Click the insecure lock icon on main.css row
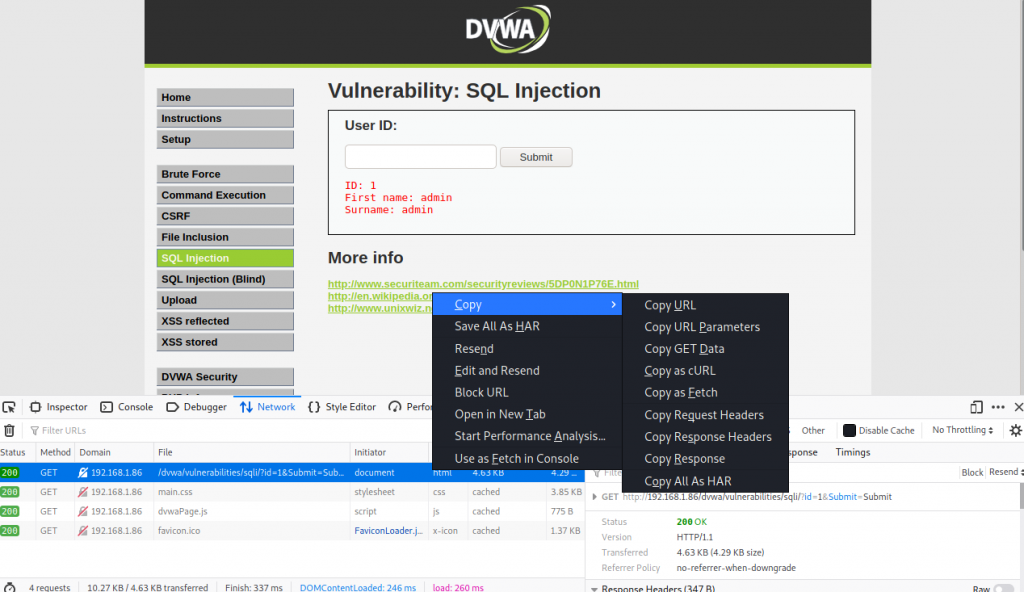The height and width of the screenshot is (592, 1024). pos(83,492)
